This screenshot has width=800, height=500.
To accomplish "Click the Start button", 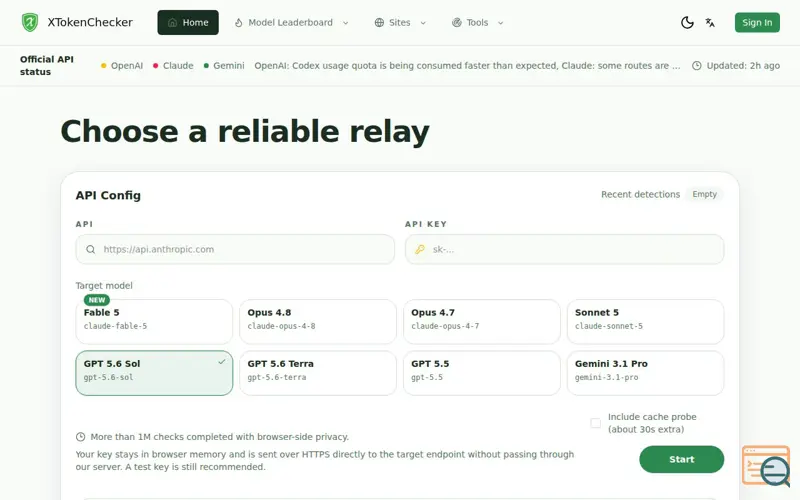I will (681, 459).
